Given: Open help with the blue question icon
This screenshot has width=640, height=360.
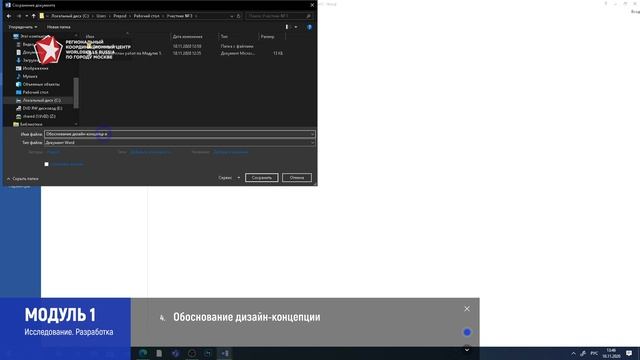Looking at the screenshot, I should pyautogui.click(x=309, y=27).
